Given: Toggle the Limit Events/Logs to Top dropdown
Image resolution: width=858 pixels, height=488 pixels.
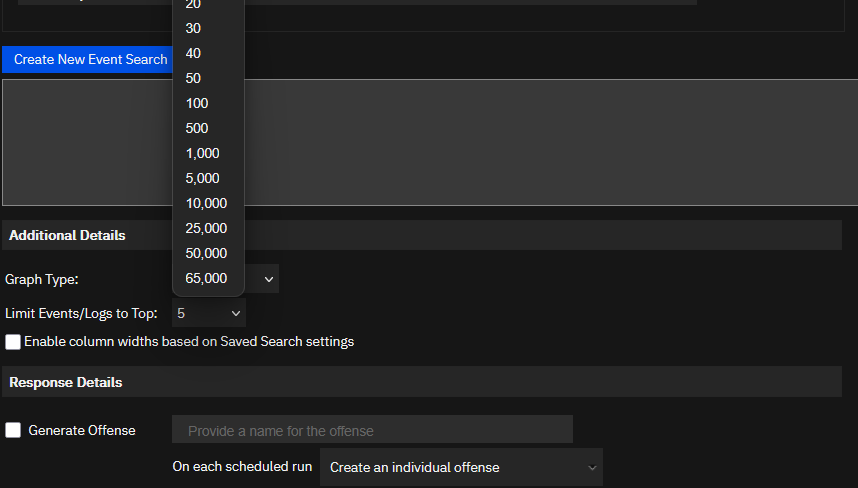Looking at the screenshot, I should 208,313.
